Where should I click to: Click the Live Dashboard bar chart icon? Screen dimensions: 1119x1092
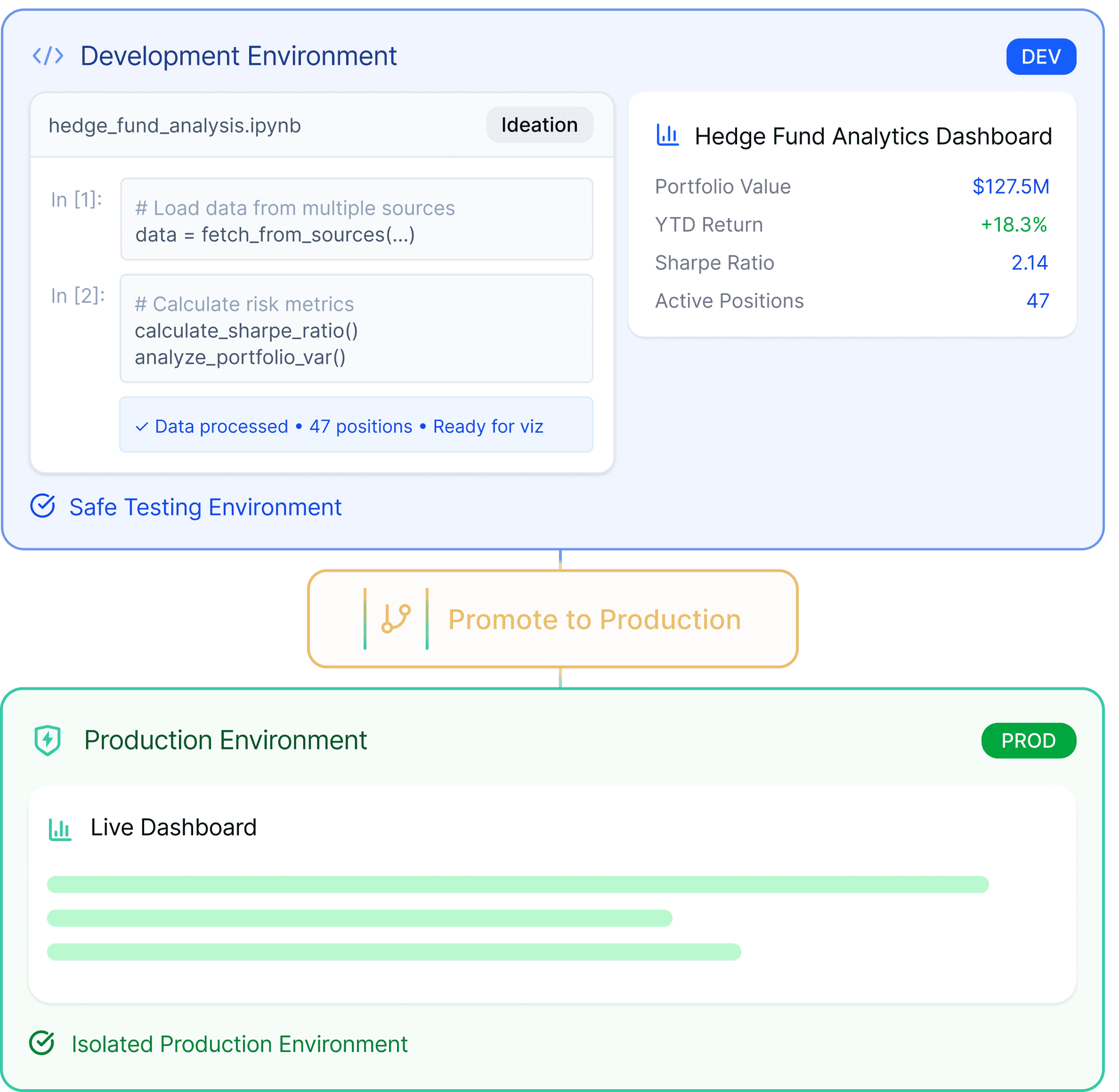[60, 829]
